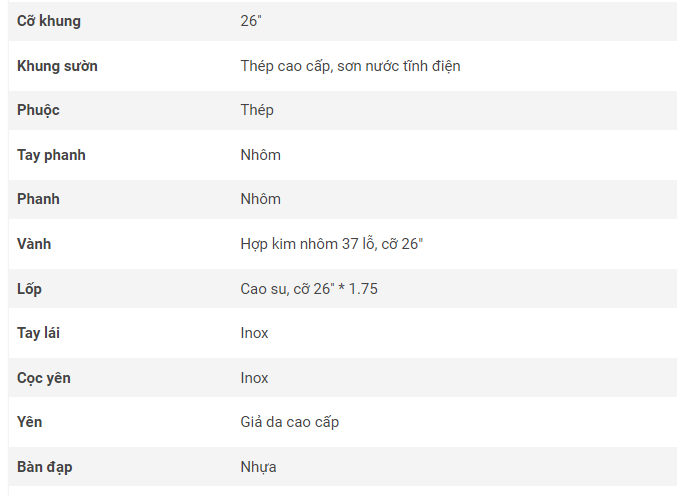Image resolution: width=677 pixels, height=496 pixels.
Task: Click the "Phanh" row label
Action: click(38, 199)
